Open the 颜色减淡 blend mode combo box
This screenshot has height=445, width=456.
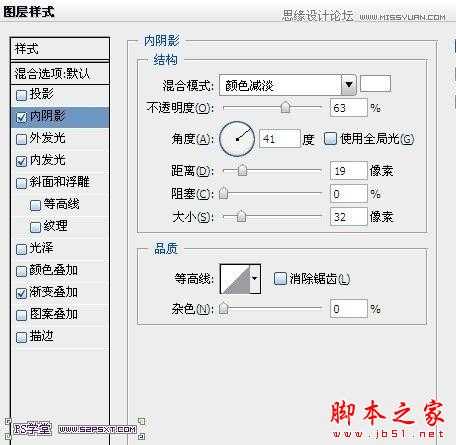pos(288,85)
